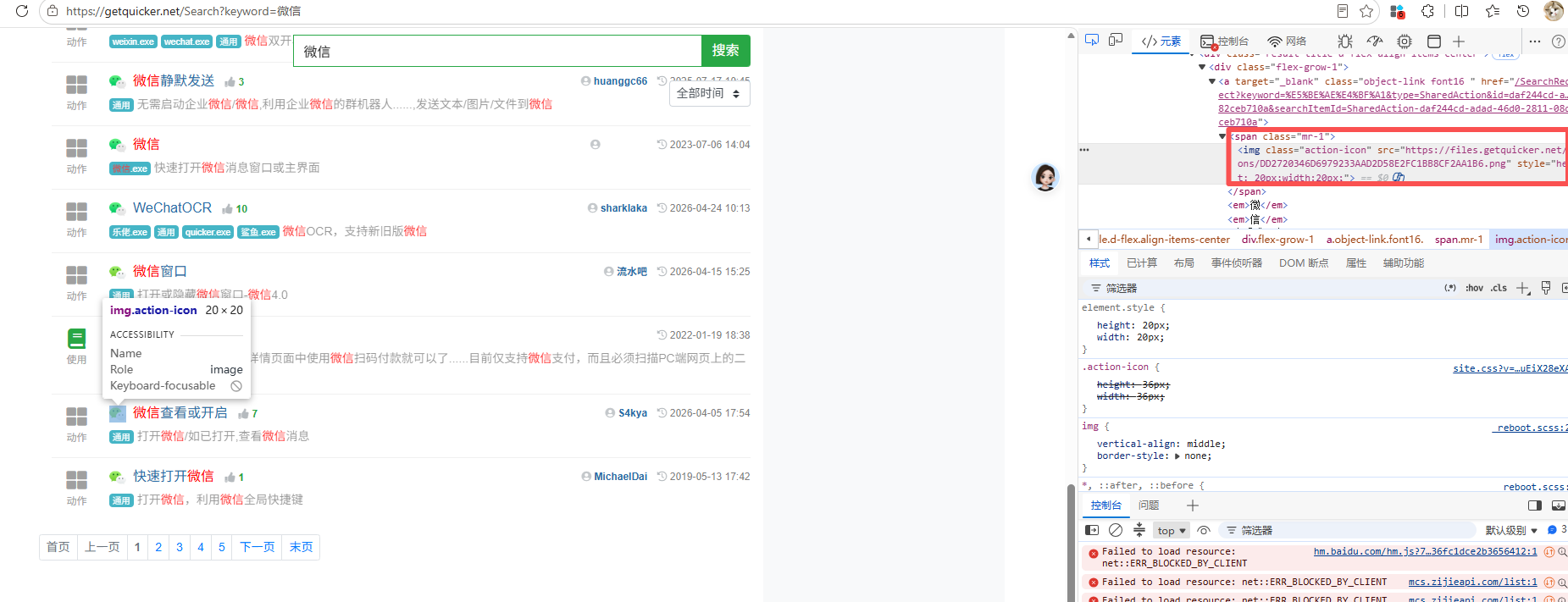Open the 已计算 computed styles tab
The image size is (1568, 602).
(x=1142, y=263)
